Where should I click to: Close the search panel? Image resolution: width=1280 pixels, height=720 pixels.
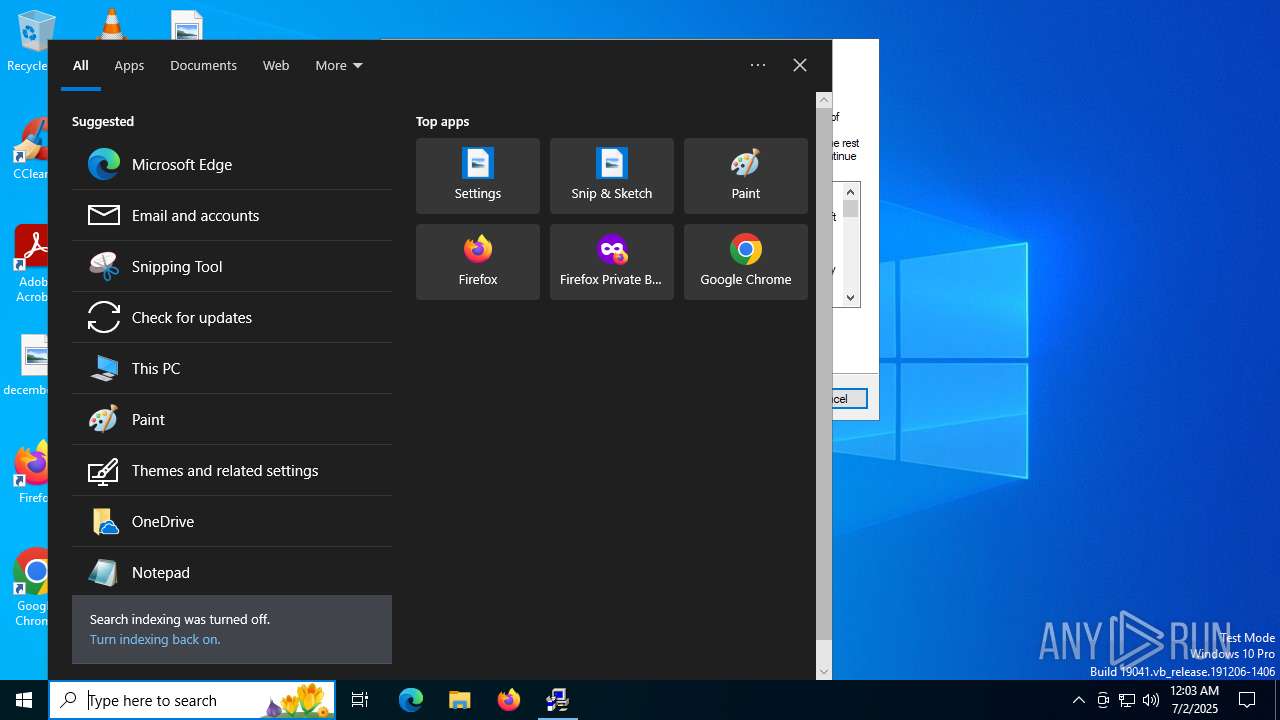click(800, 65)
